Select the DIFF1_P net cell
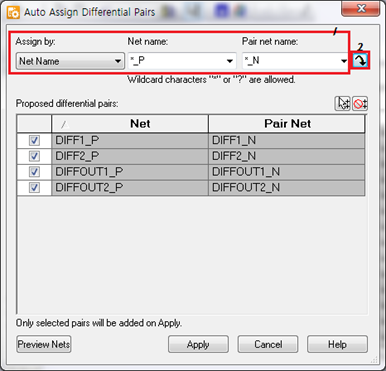This screenshot has height=371, width=386. pyautogui.click(x=130, y=140)
